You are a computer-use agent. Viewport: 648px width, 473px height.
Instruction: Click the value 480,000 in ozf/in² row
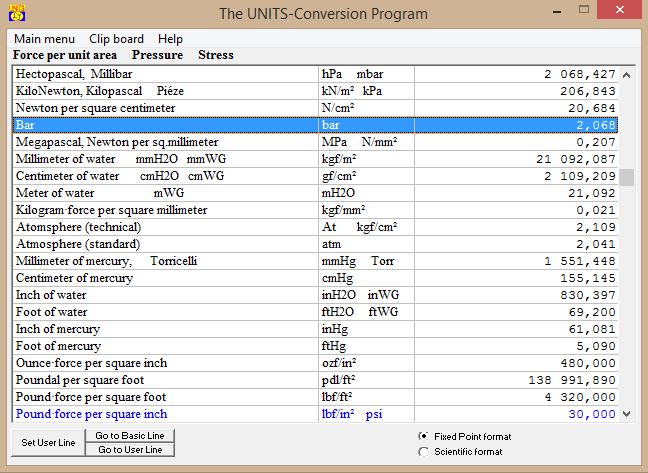[588, 363]
